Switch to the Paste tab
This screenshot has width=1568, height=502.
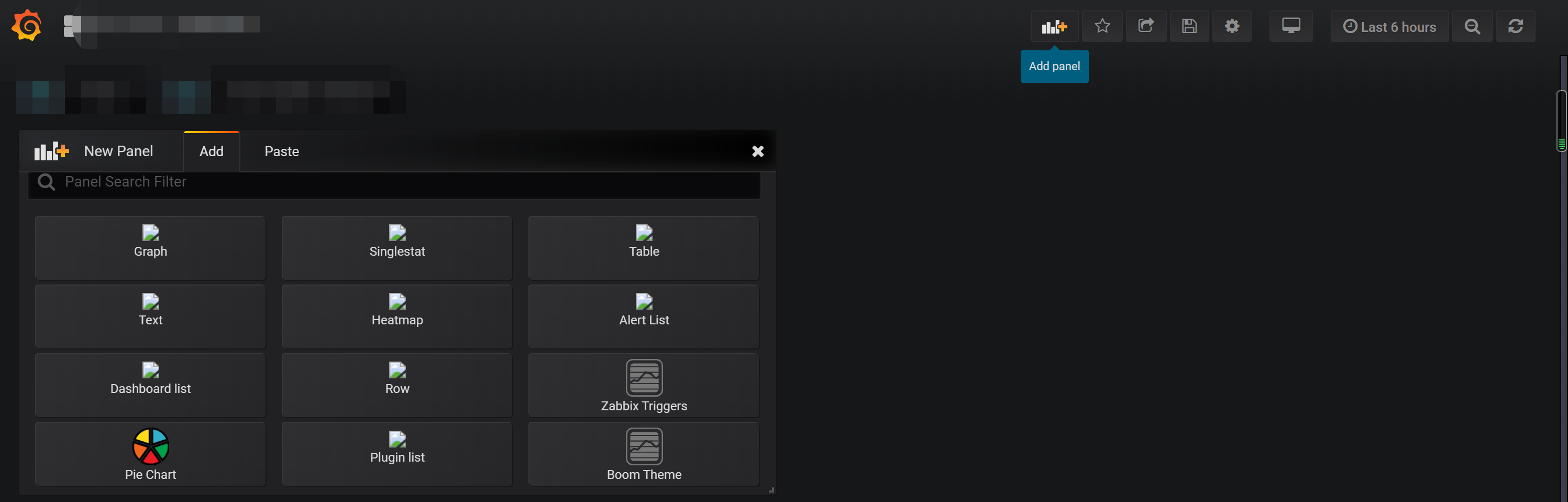click(x=281, y=151)
